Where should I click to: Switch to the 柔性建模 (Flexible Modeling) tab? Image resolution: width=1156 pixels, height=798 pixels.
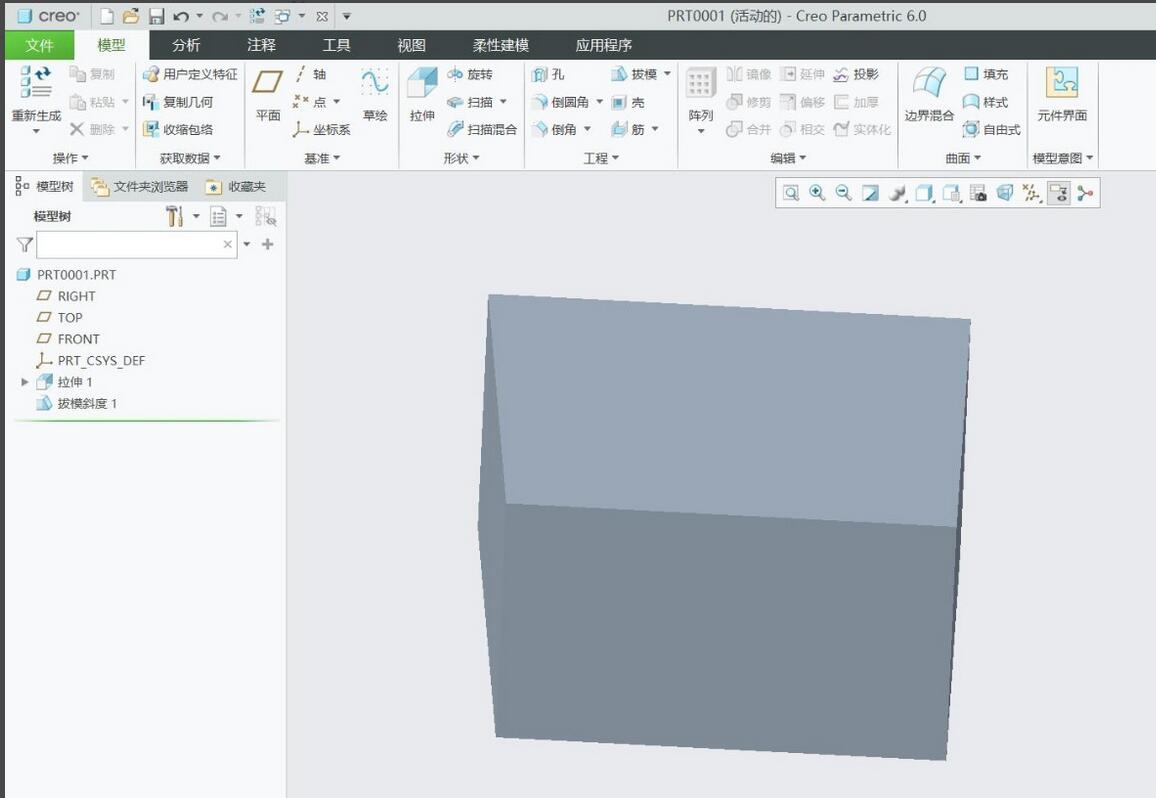point(501,45)
